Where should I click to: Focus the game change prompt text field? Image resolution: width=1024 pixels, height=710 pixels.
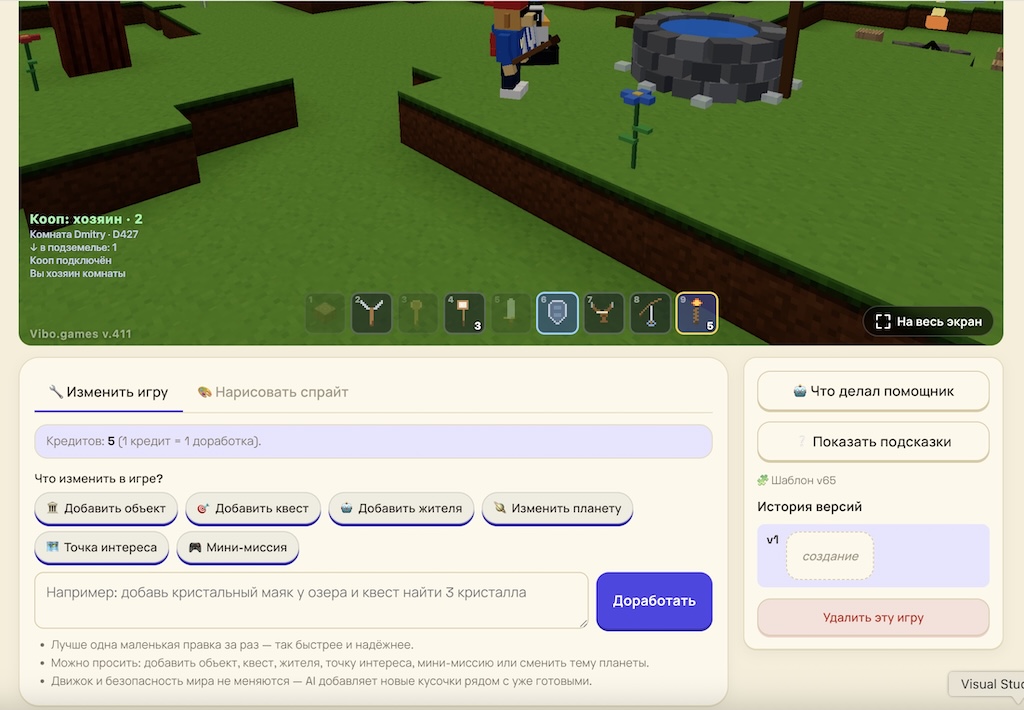312,600
